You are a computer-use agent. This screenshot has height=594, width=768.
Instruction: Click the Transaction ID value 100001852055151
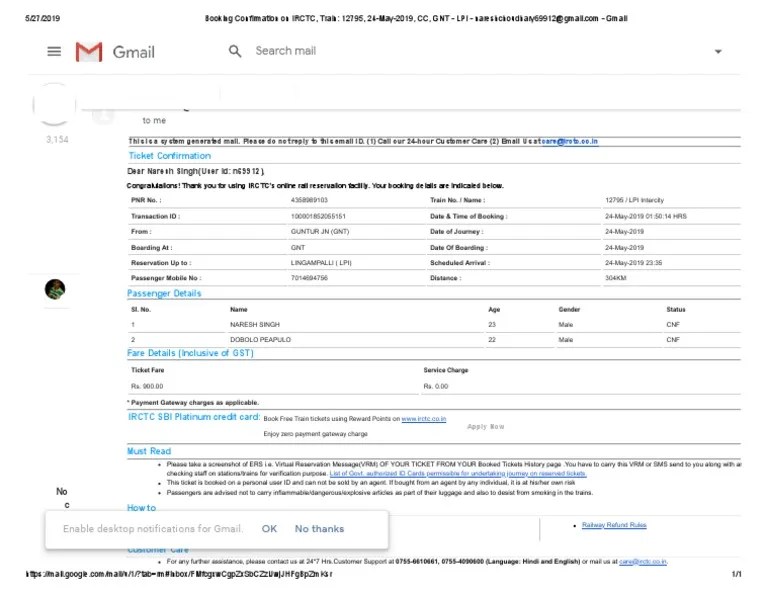(318, 216)
